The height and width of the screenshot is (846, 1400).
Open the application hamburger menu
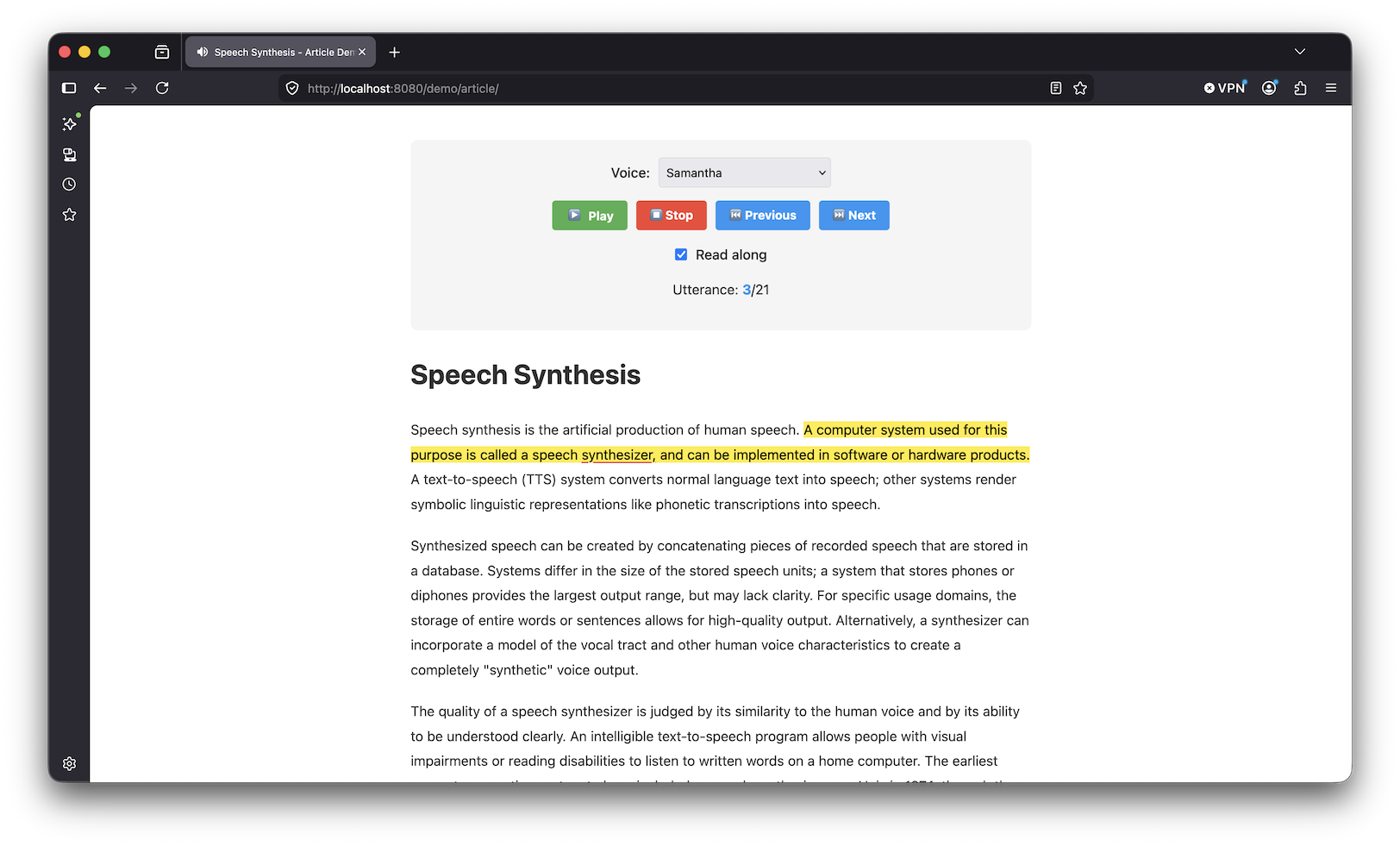point(1331,88)
